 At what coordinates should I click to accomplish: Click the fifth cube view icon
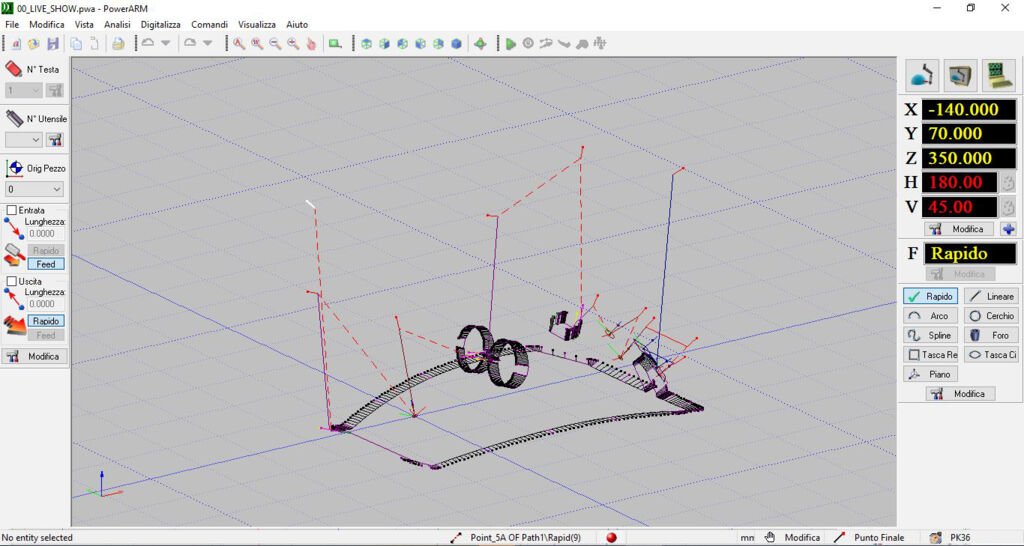point(438,44)
